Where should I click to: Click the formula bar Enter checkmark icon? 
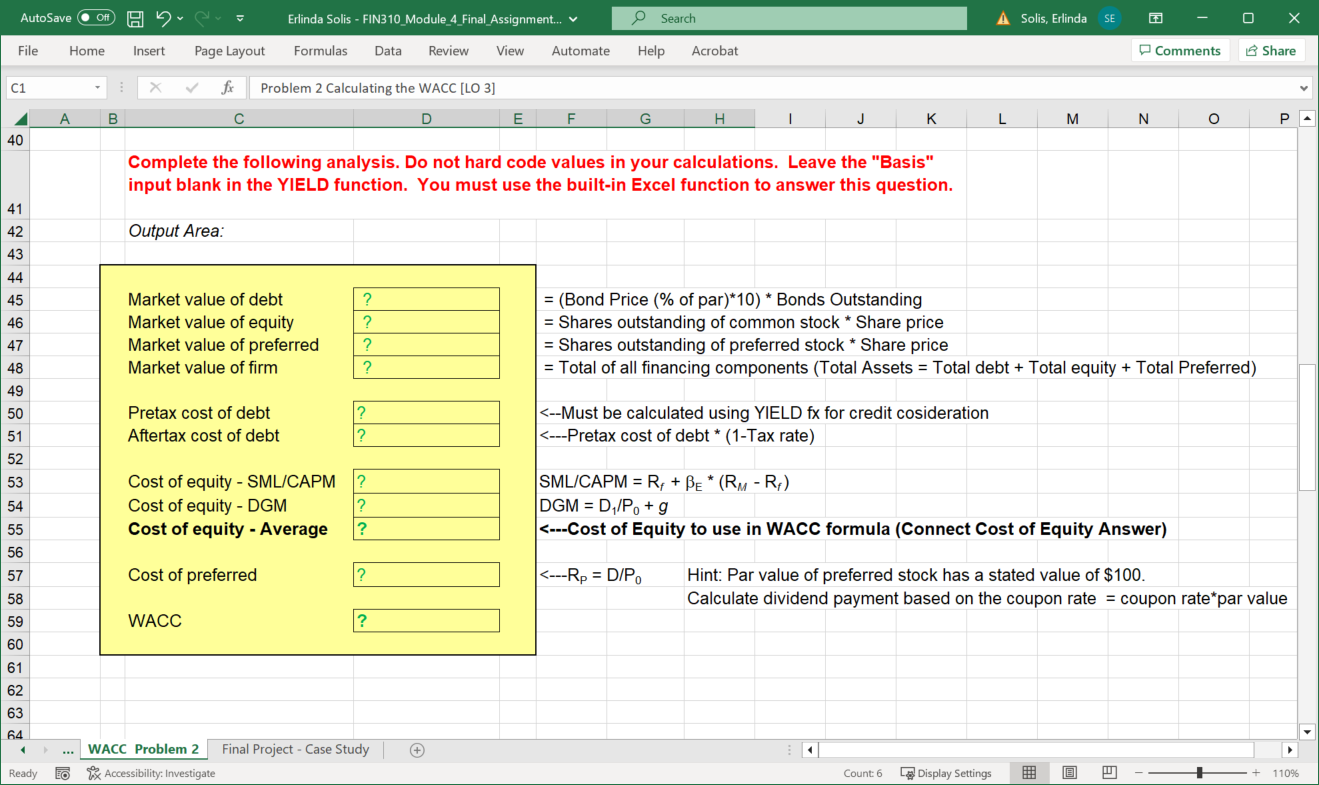[x=192, y=88]
